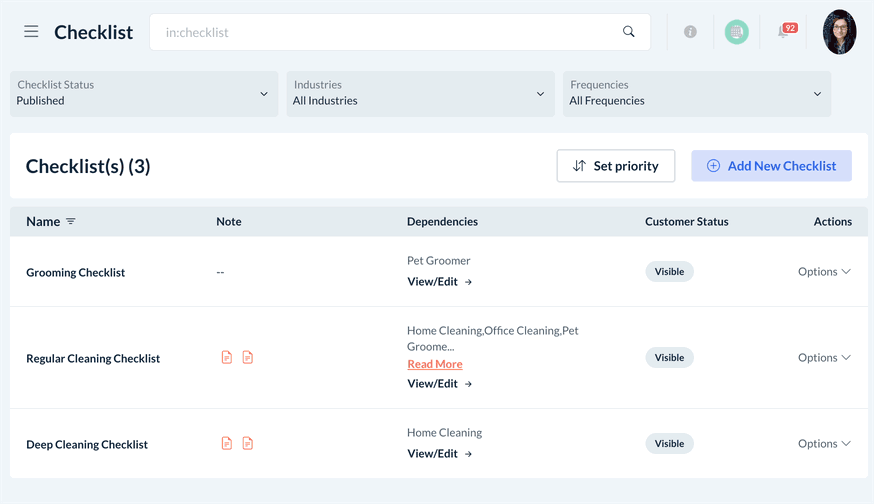Open View/Edit for Grooming Checklist dependencies
The image size is (874, 504).
coord(439,282)
